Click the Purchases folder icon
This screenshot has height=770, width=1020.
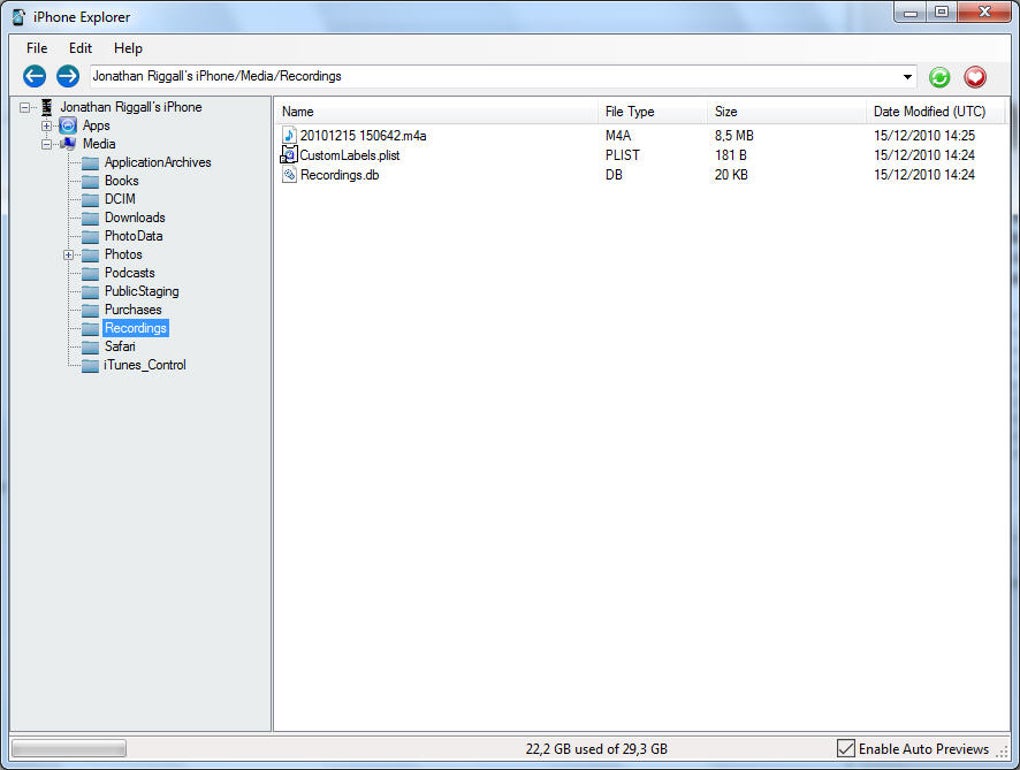click(x=90, y=310)
